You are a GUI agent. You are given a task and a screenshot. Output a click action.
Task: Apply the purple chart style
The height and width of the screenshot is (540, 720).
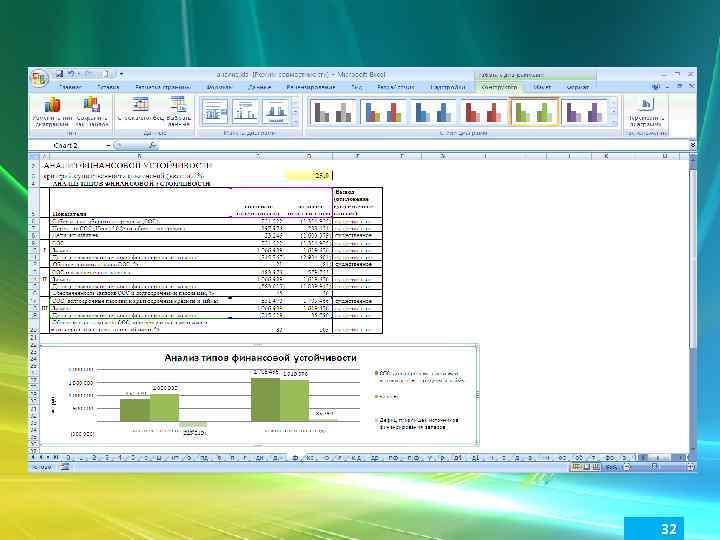coord(585,112)
